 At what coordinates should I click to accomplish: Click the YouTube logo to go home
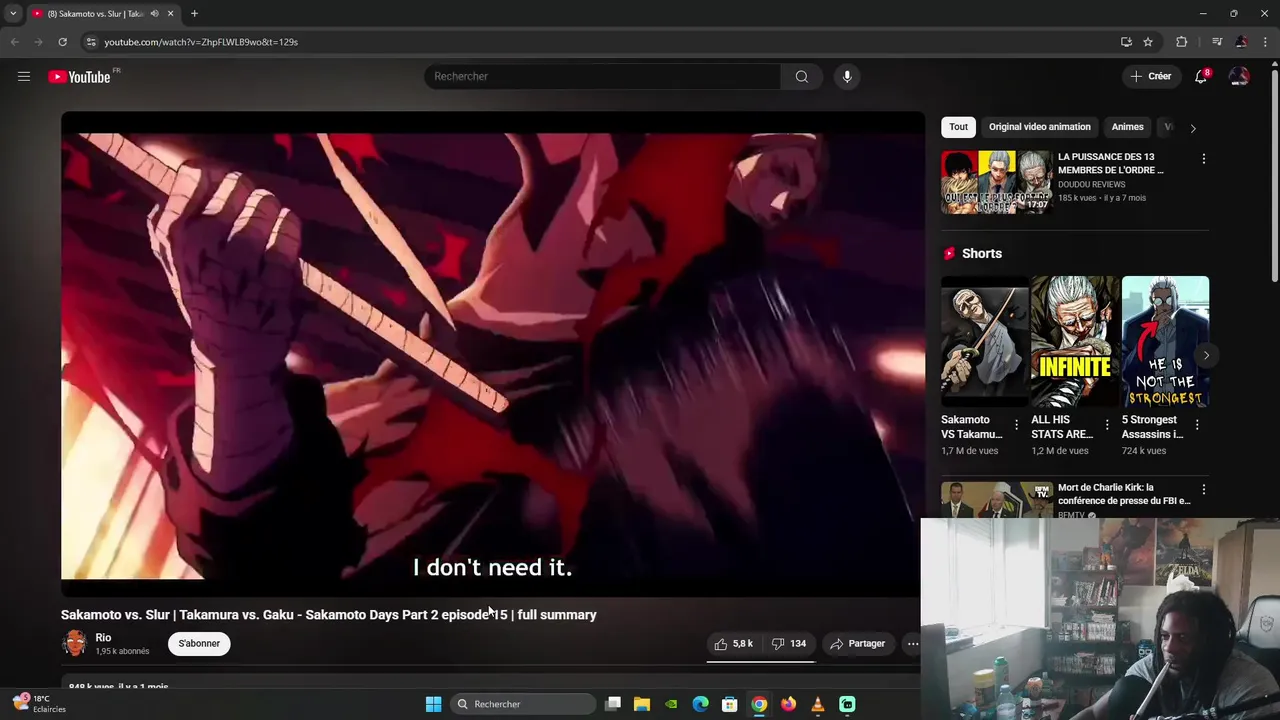(x=79, y=77)
